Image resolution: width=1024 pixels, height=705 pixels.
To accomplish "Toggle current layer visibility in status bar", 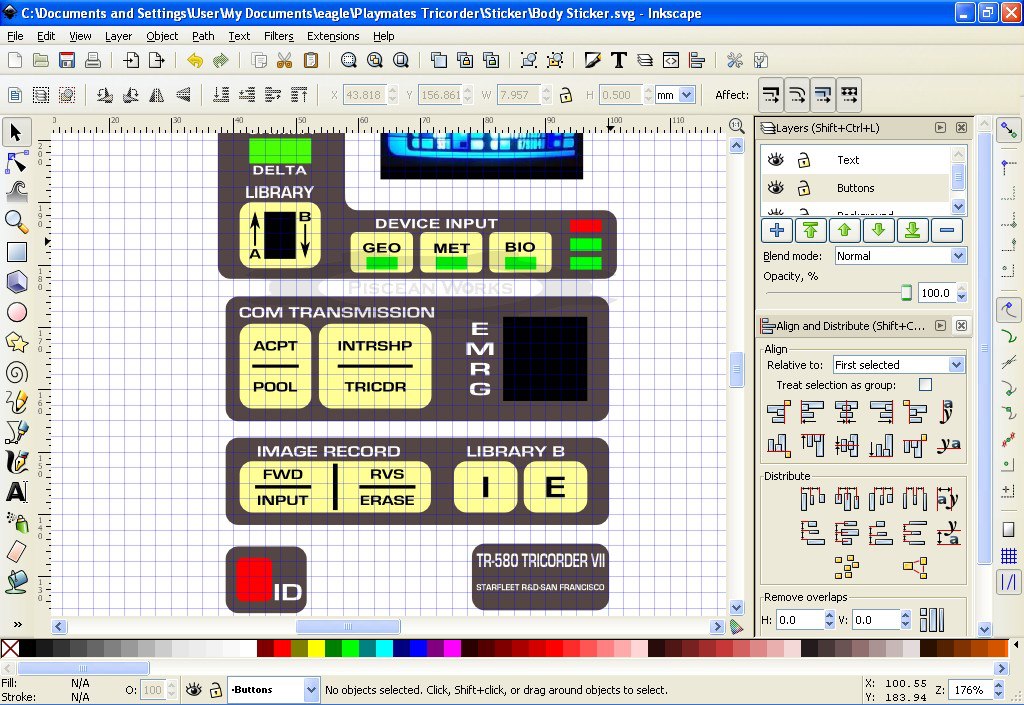I will pyautogui.click(x=193, y=689).
